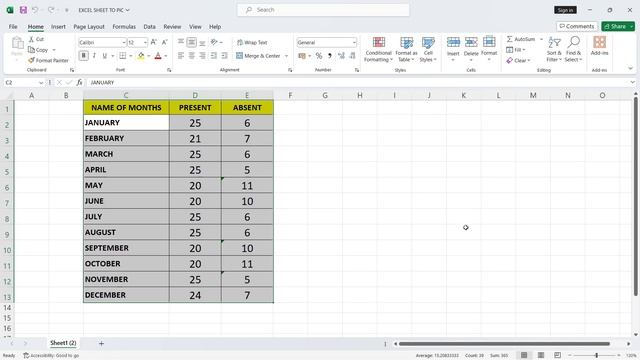Screen dimensions: 640x360
Task: Toggle Underline formatting
Action: coord(105,56)
